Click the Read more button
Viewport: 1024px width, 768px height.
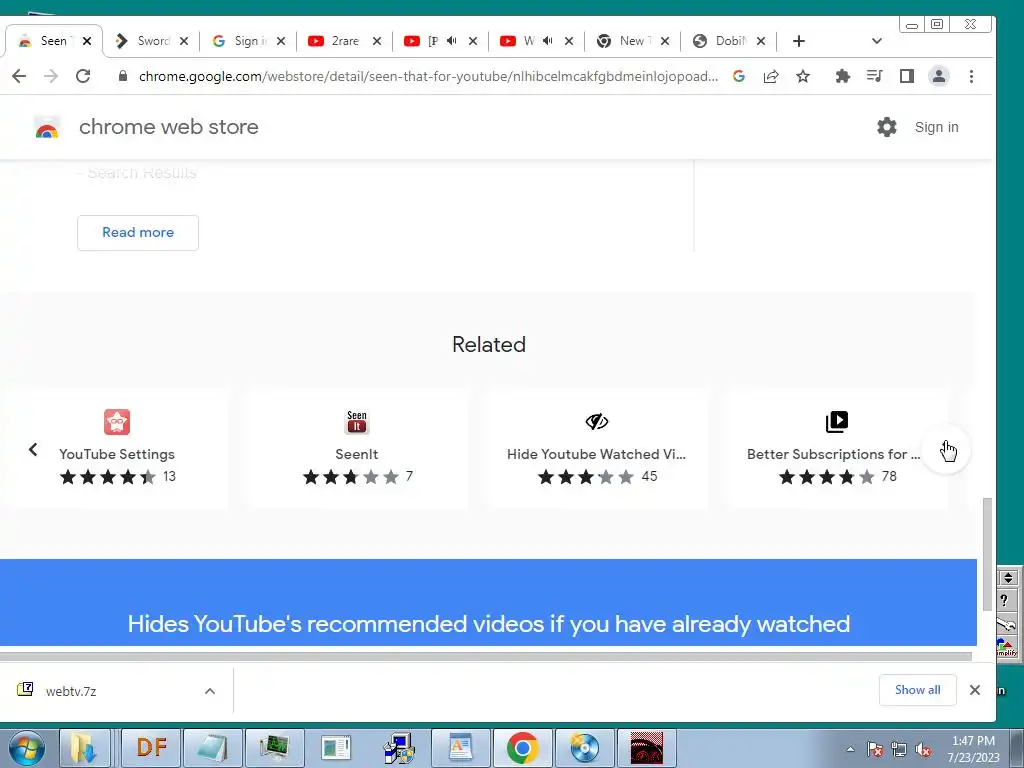138,232
